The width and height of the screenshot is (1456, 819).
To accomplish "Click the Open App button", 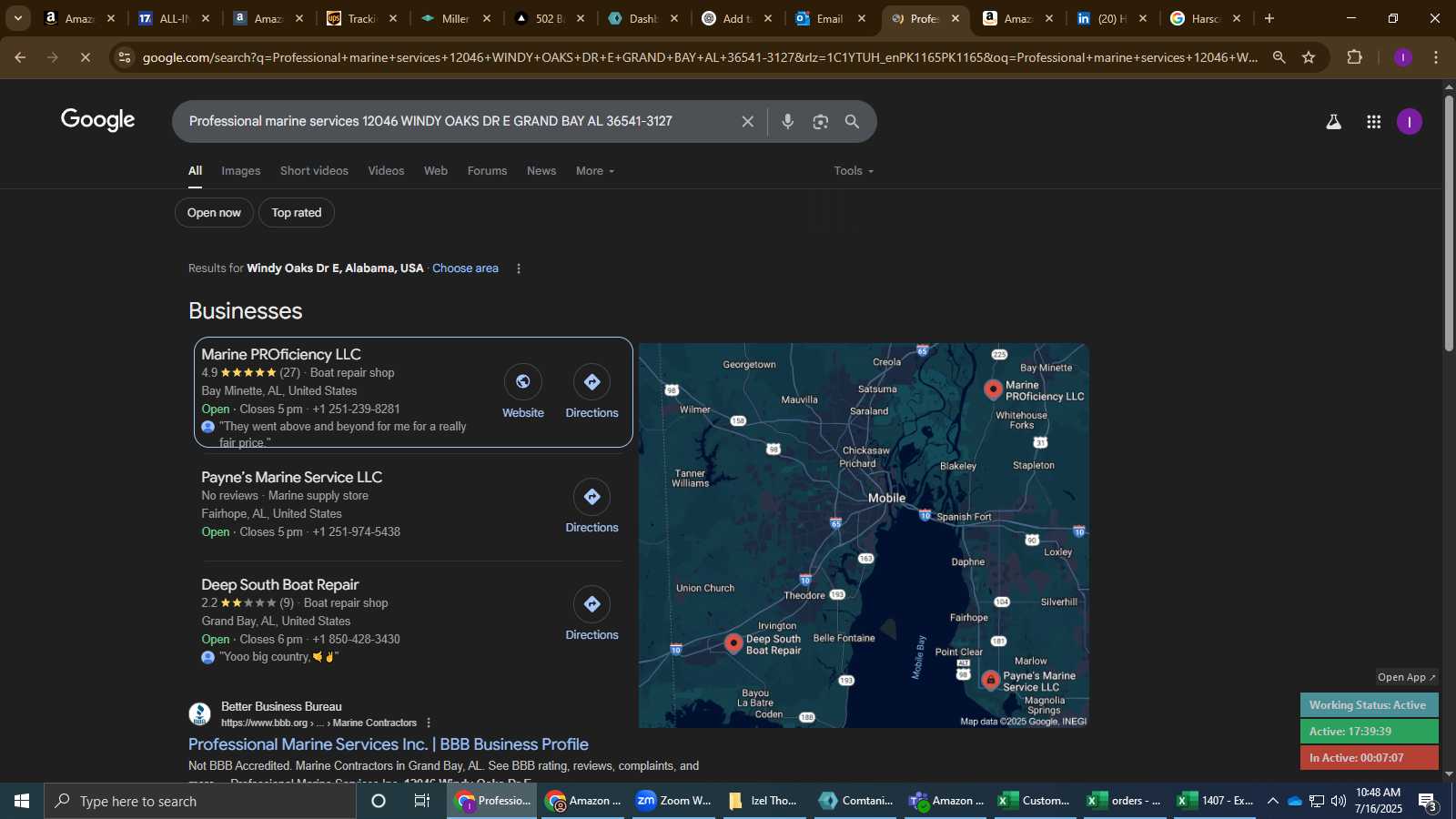I will pos(1406,677).
